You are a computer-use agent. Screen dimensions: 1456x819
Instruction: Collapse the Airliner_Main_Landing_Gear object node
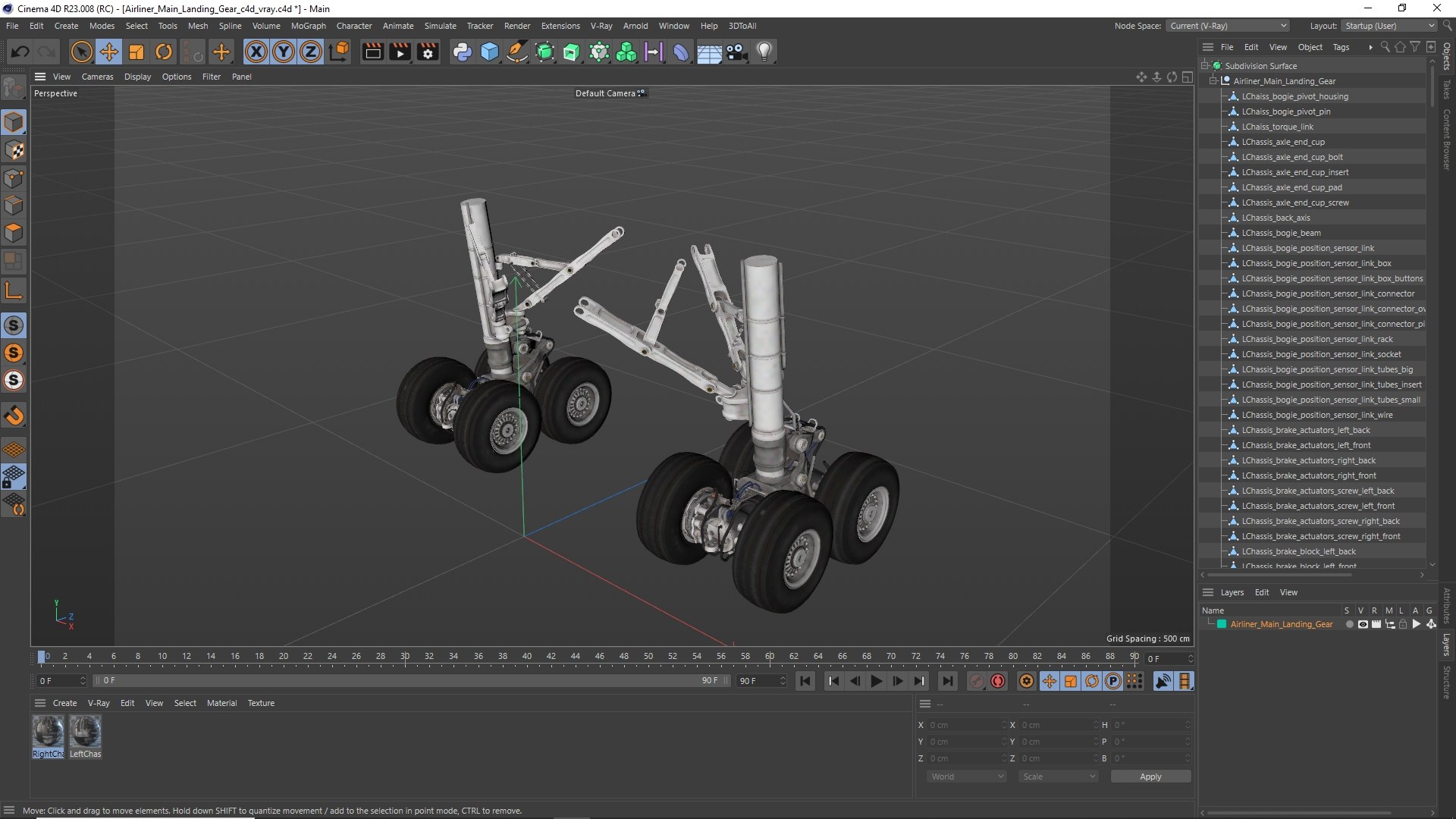pyautogui.click(x=1213, y=81)
